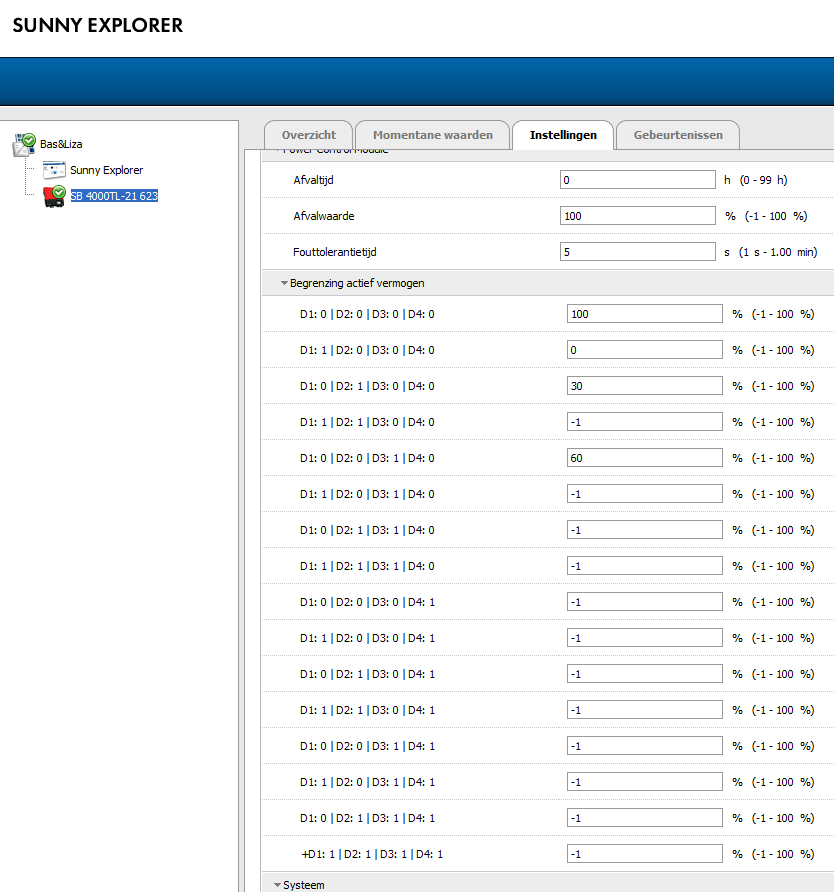Open the Overzicht tab

(309, 135)
